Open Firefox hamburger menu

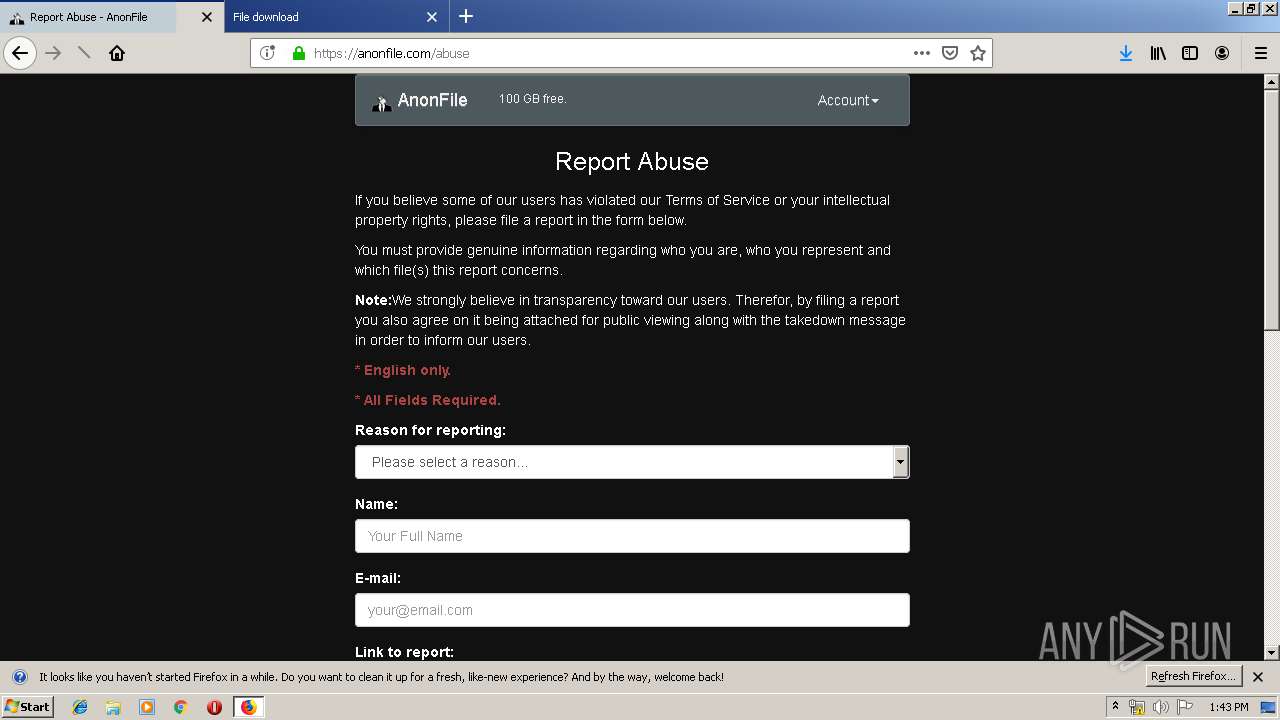coord(1260,53)
